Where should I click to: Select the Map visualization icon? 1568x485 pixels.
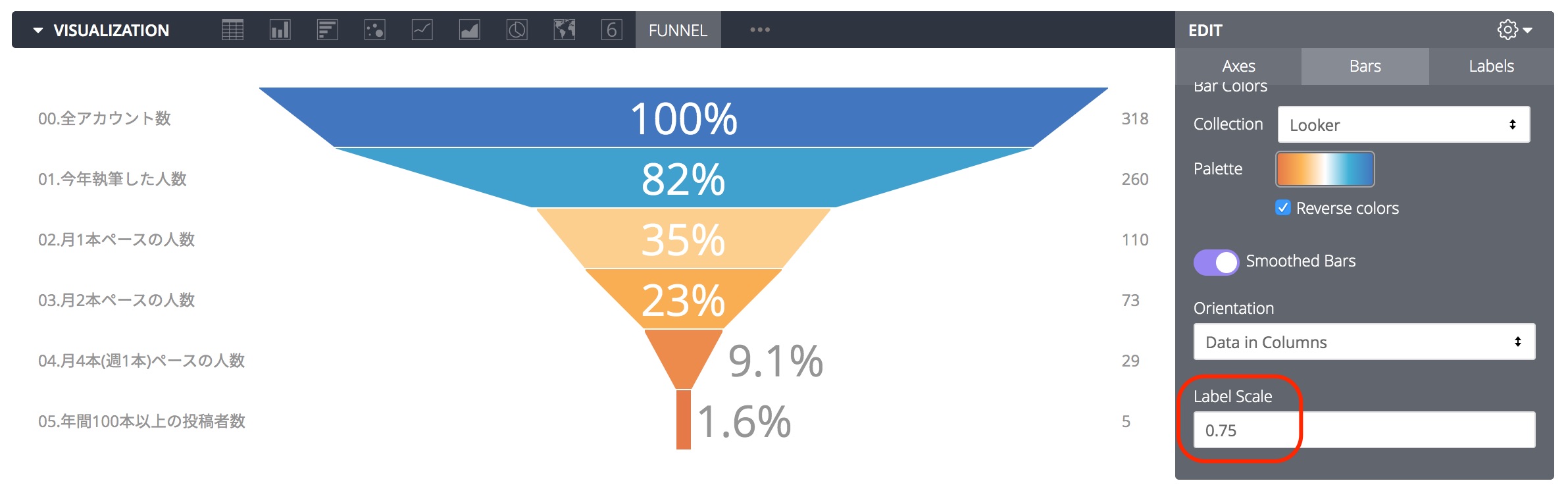[x=565, y=29]
